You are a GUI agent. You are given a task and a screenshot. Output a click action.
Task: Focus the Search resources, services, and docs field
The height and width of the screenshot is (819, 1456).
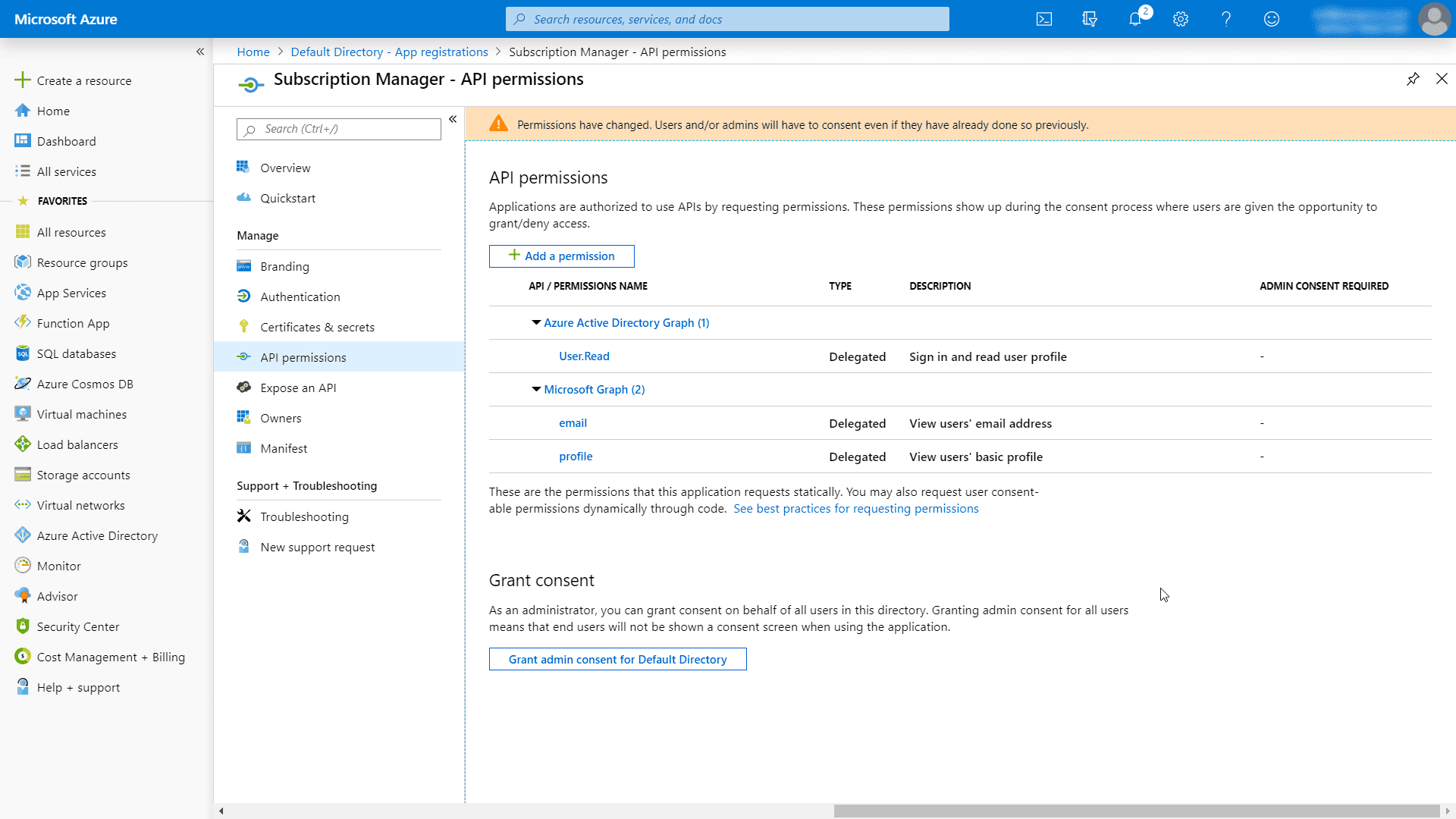(x=728, y=19)
